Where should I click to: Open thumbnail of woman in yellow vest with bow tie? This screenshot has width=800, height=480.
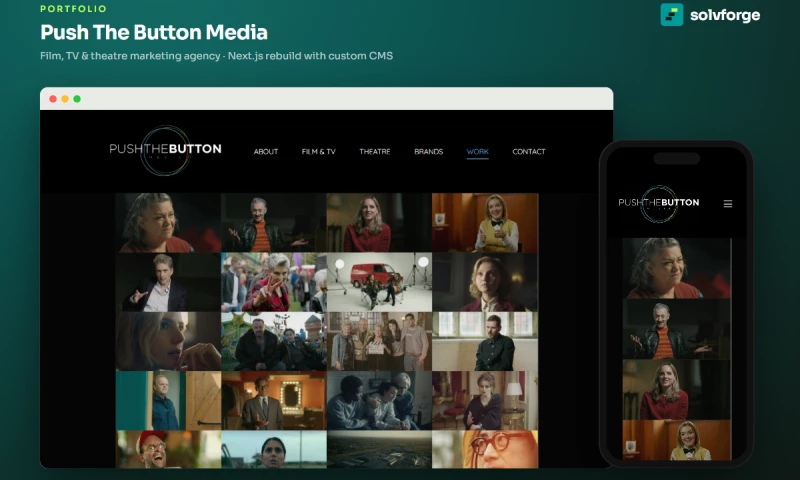[485, 223]
